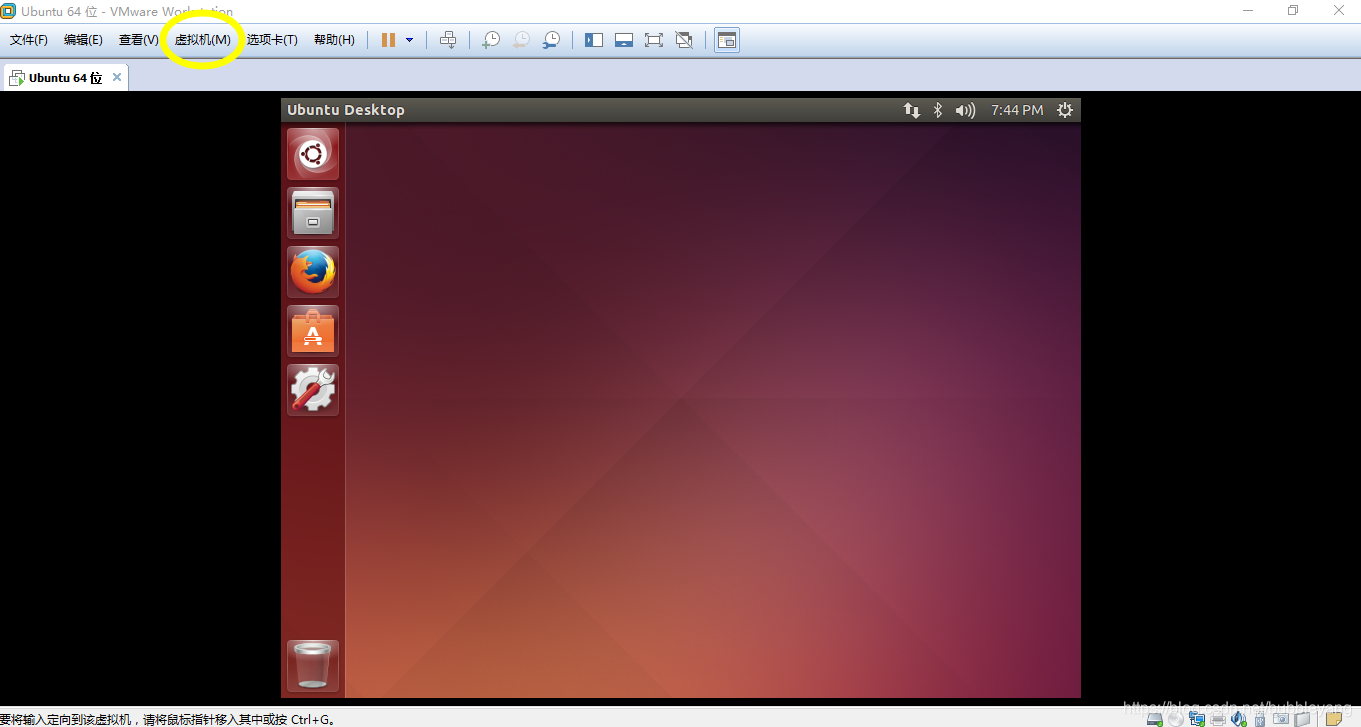Toggle the thumbnail bar icon
This screenshot has height=727, width=1361.
point(624,40)
